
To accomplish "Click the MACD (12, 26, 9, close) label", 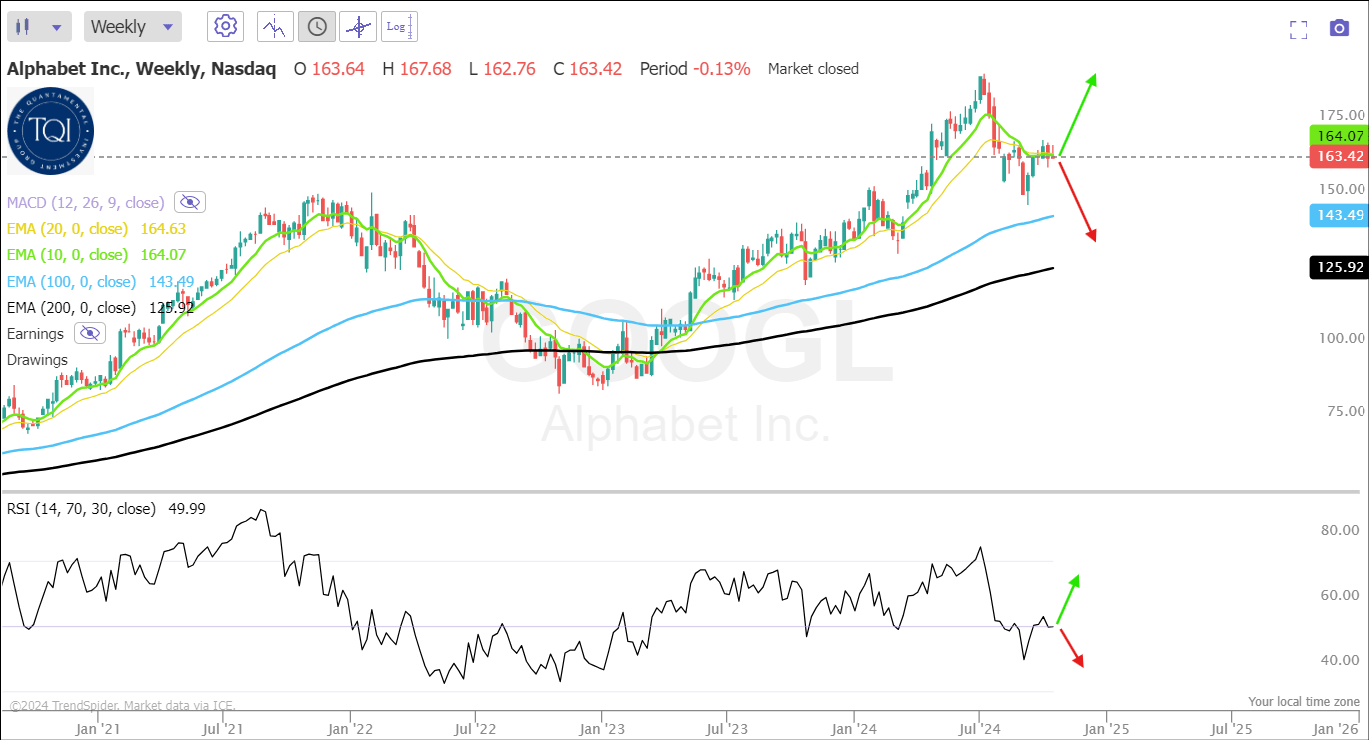I will (87, 202).
